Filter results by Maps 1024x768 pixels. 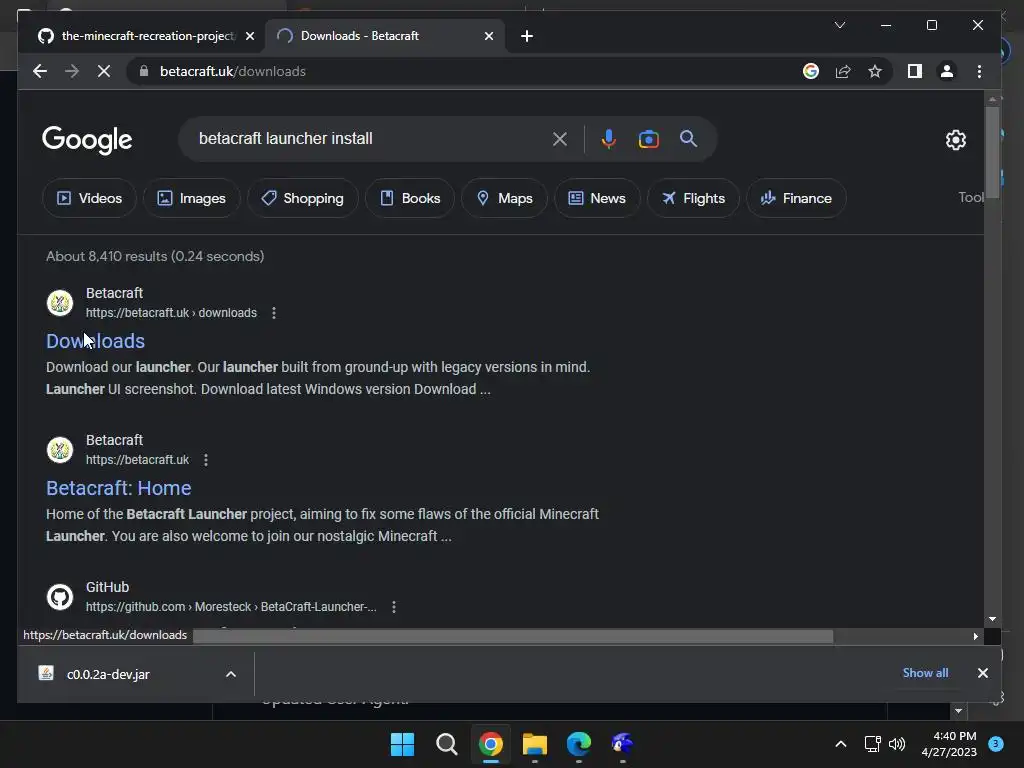504,199
